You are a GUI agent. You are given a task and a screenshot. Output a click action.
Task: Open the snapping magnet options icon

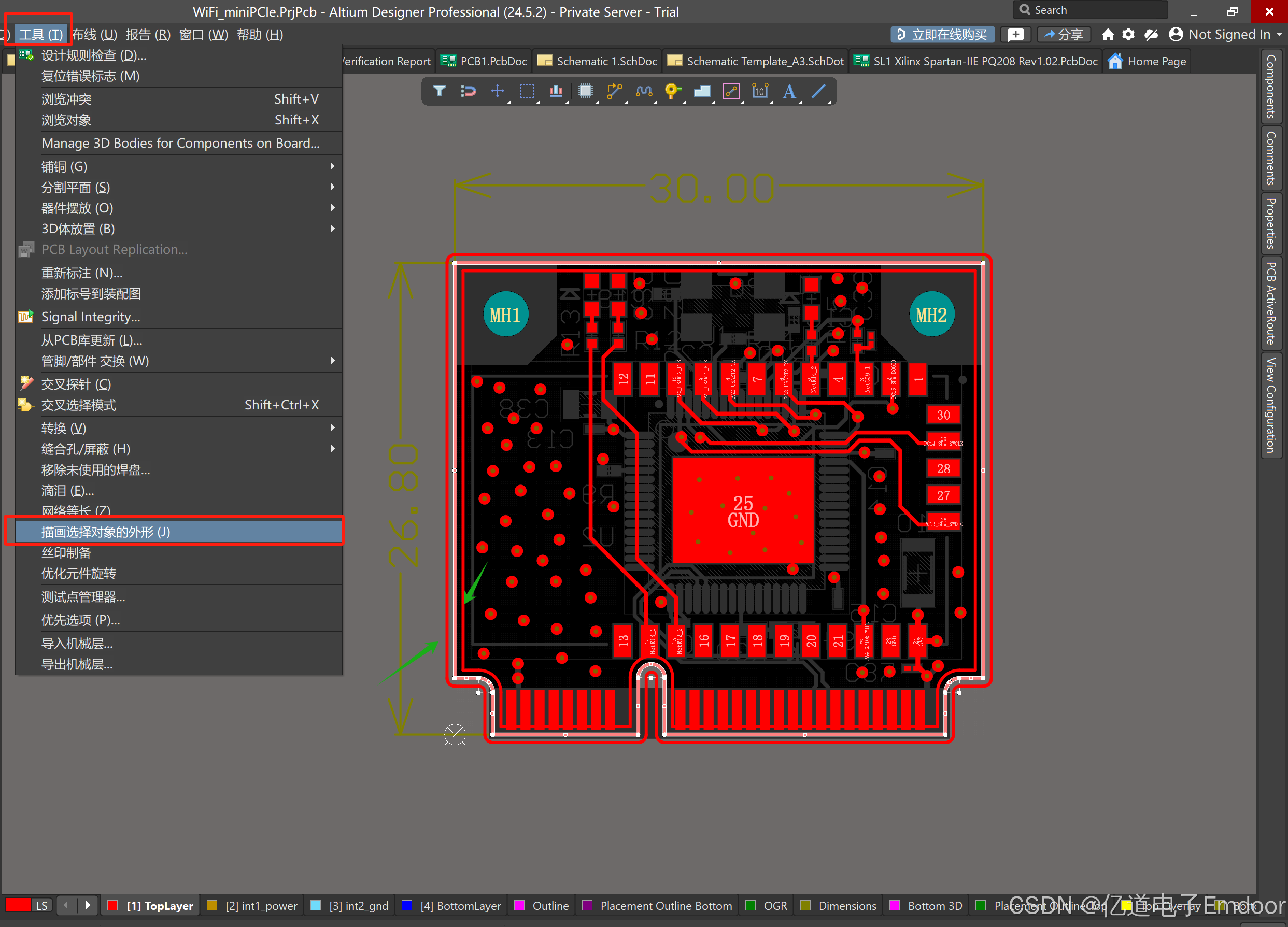coord(468,91)
